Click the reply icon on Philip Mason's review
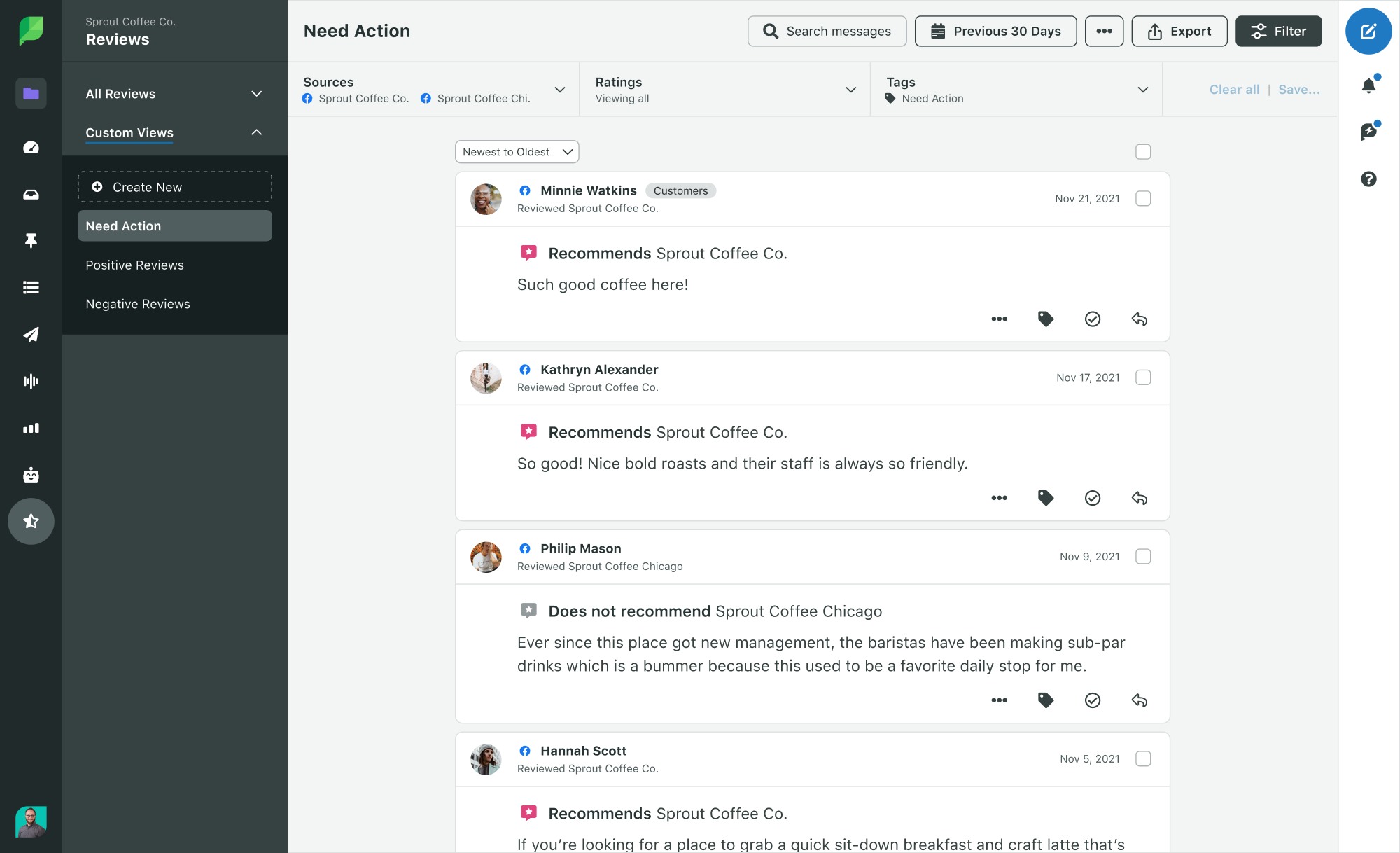This screenshot has width=1400, height=853. coord(1139,700)
